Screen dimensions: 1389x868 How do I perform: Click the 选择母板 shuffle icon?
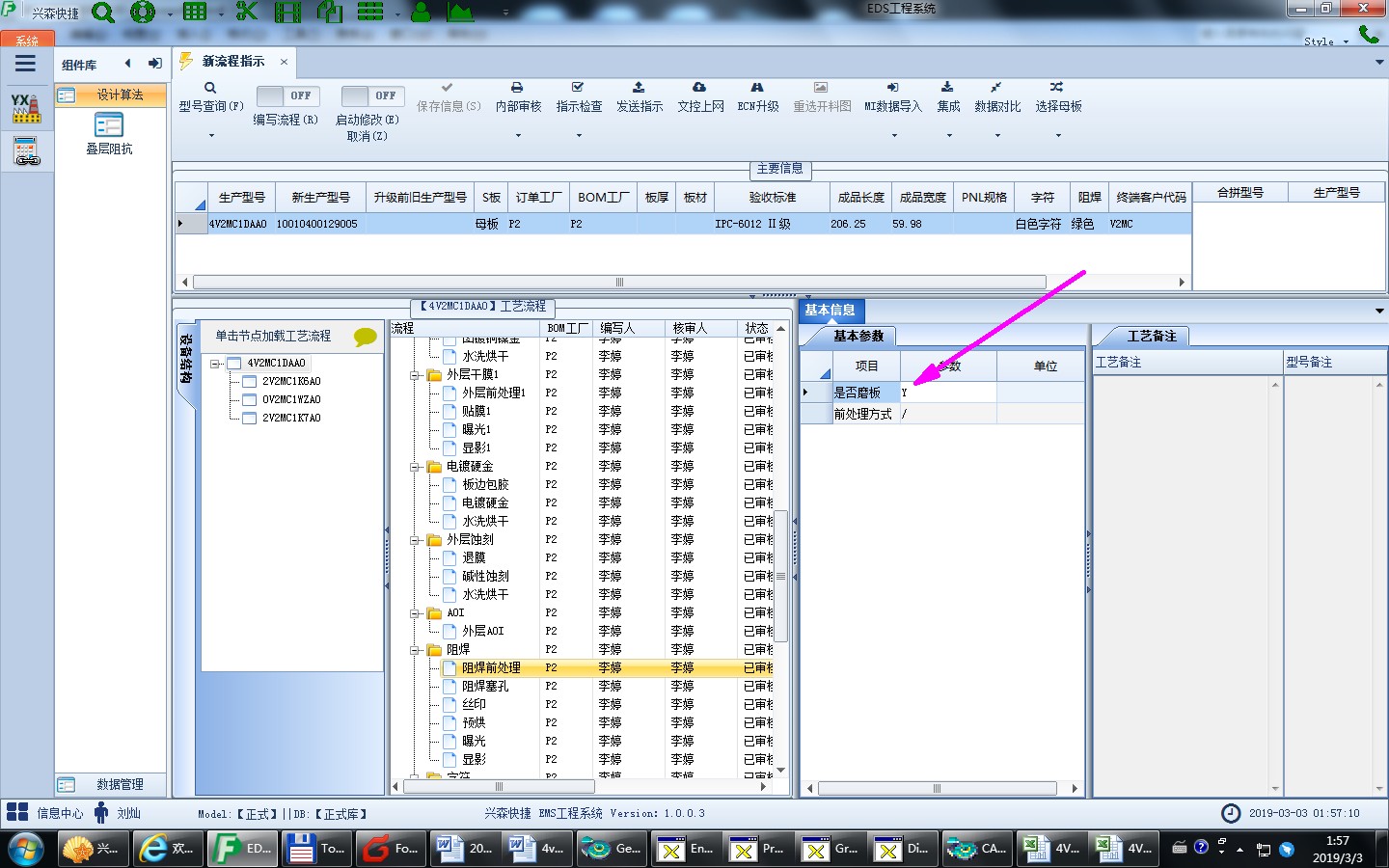1057,87
